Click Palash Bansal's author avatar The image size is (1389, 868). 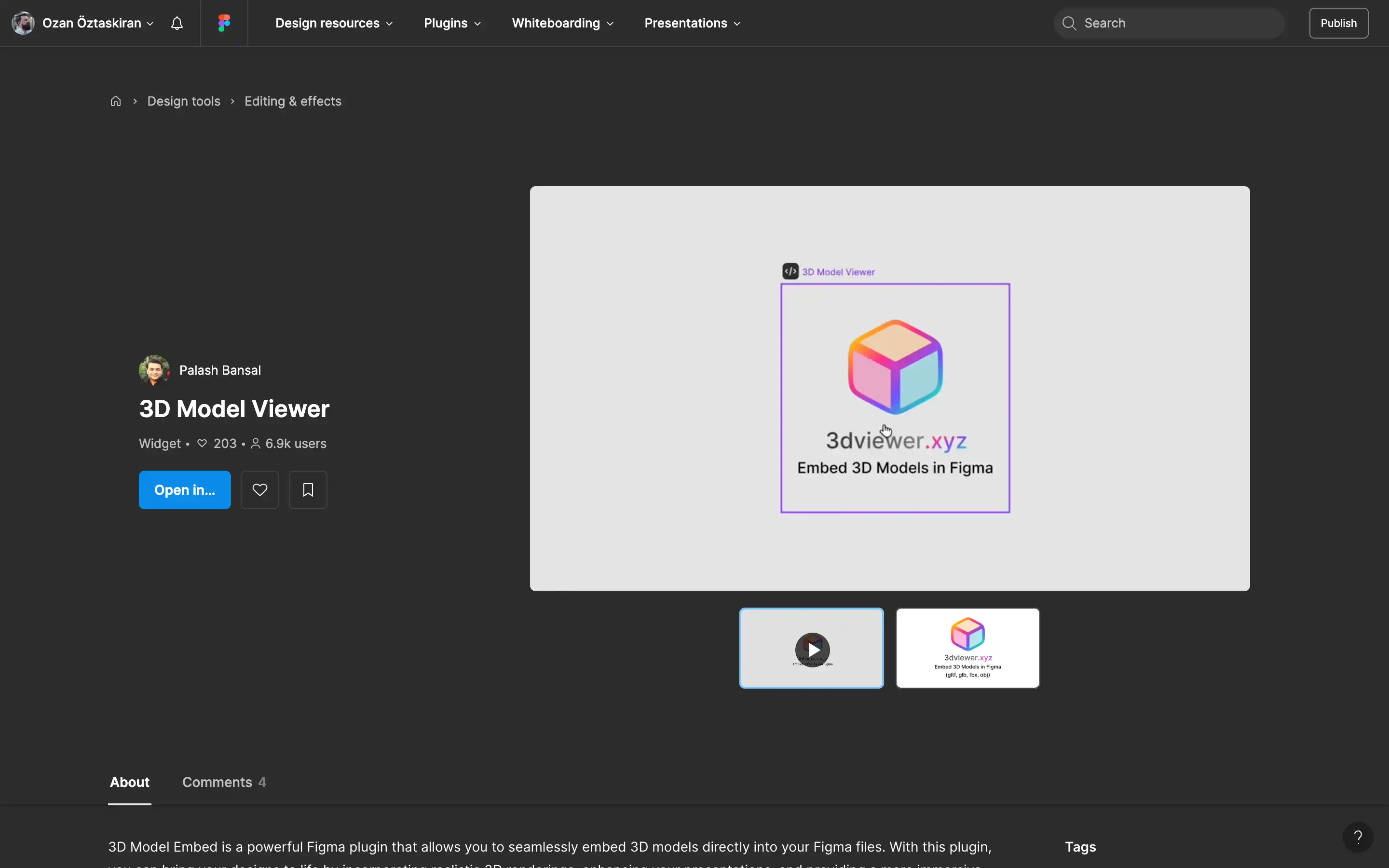[154, 370]
